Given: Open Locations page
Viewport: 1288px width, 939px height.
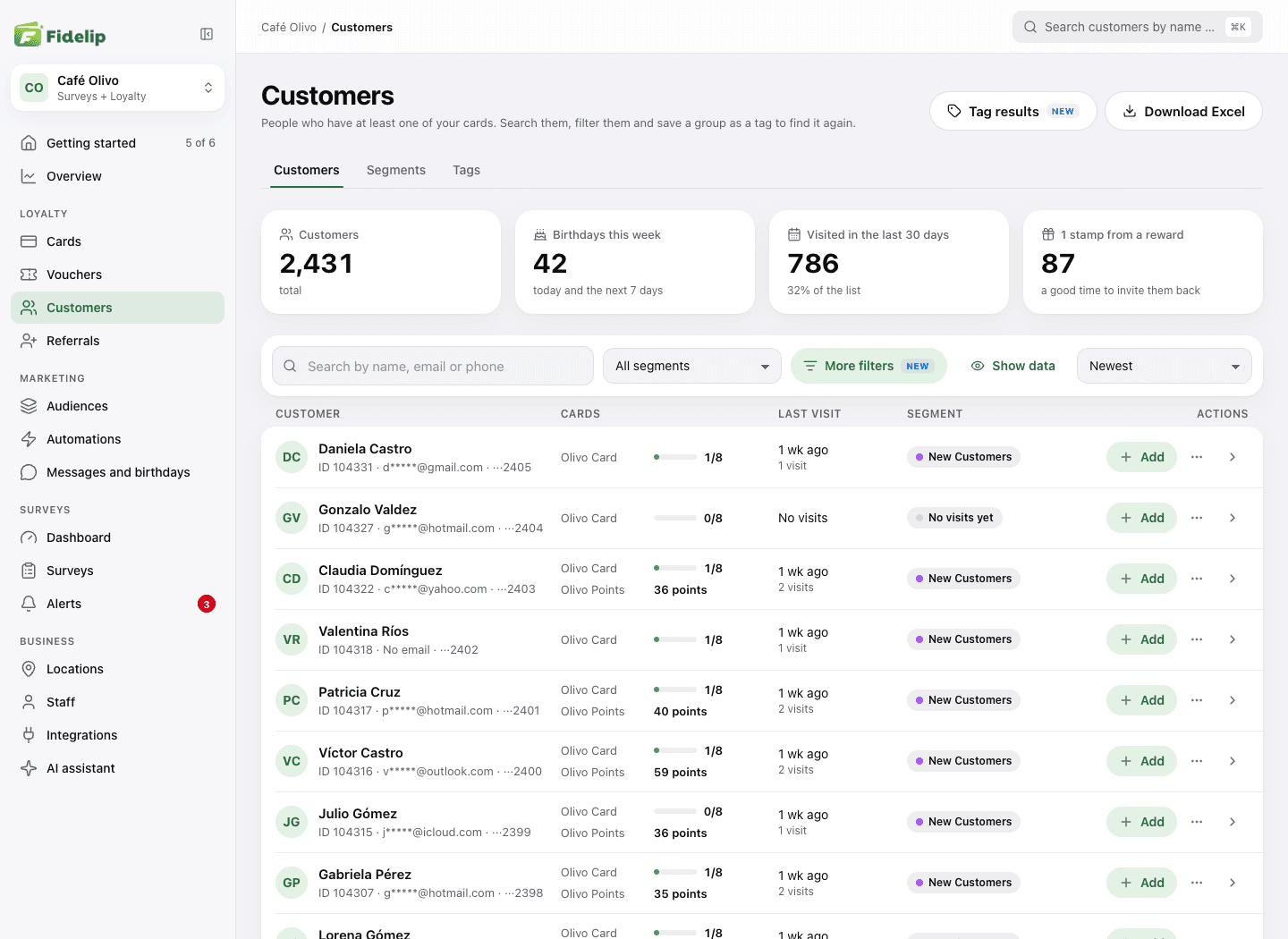Looking at the screenshot, I should point(117,669).
